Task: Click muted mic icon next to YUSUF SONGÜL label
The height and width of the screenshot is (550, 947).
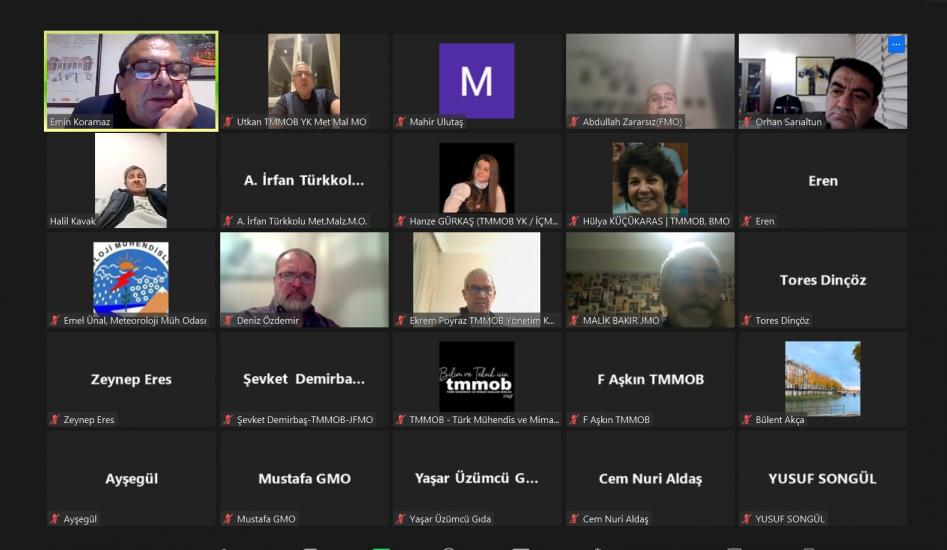Action: [x=747, y=519]
